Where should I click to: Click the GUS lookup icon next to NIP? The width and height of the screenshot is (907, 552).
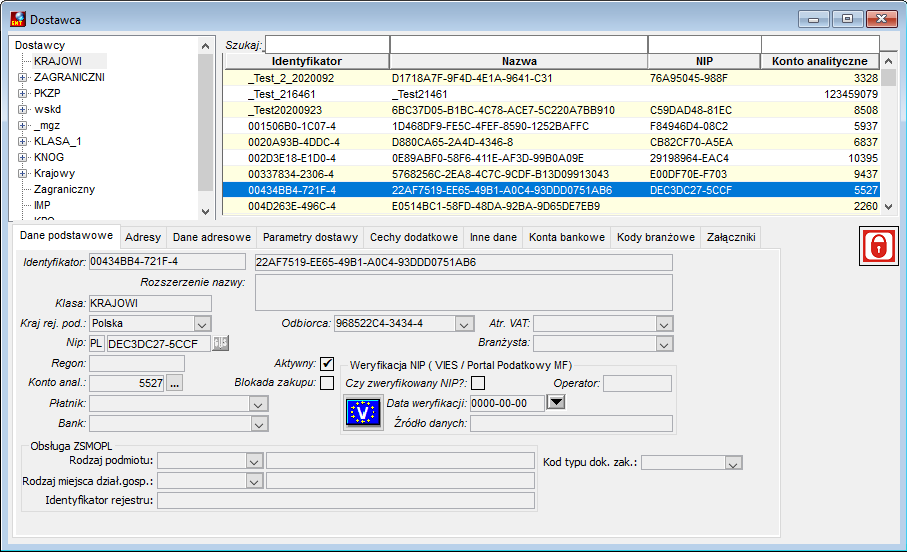pyautogui.click(x=220, y=343)
